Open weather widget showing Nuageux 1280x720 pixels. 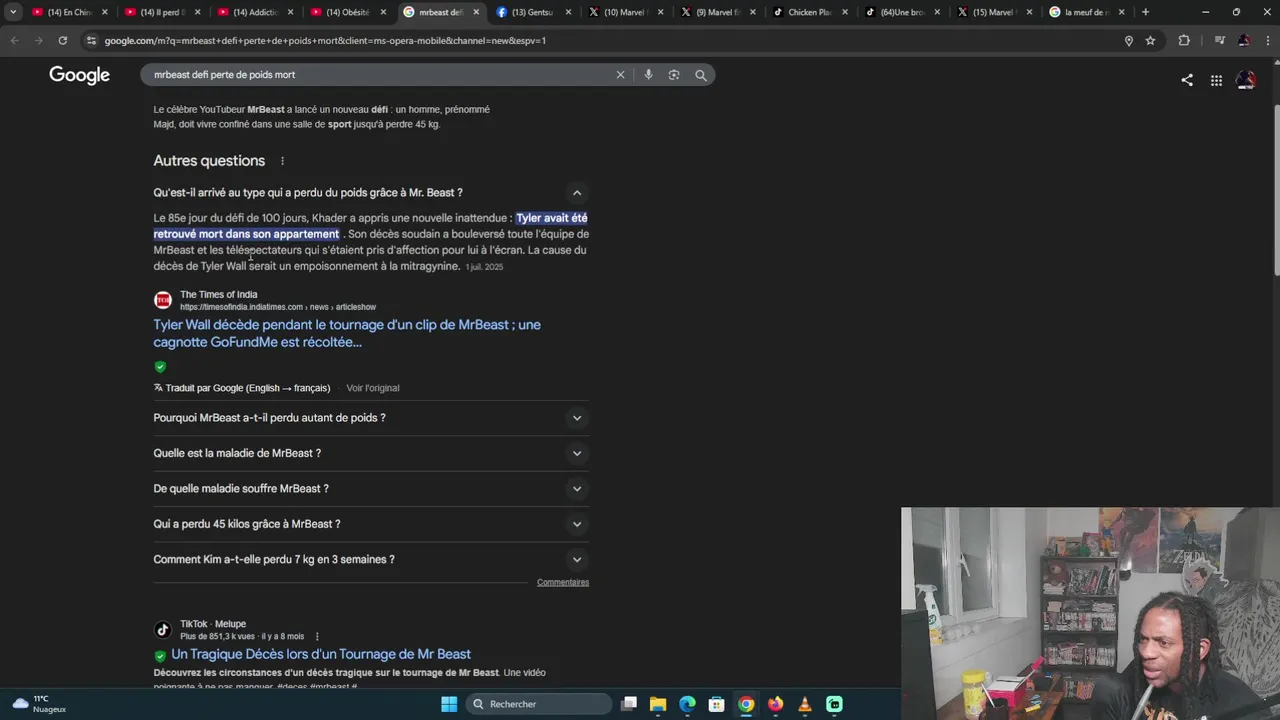(39, 704)
